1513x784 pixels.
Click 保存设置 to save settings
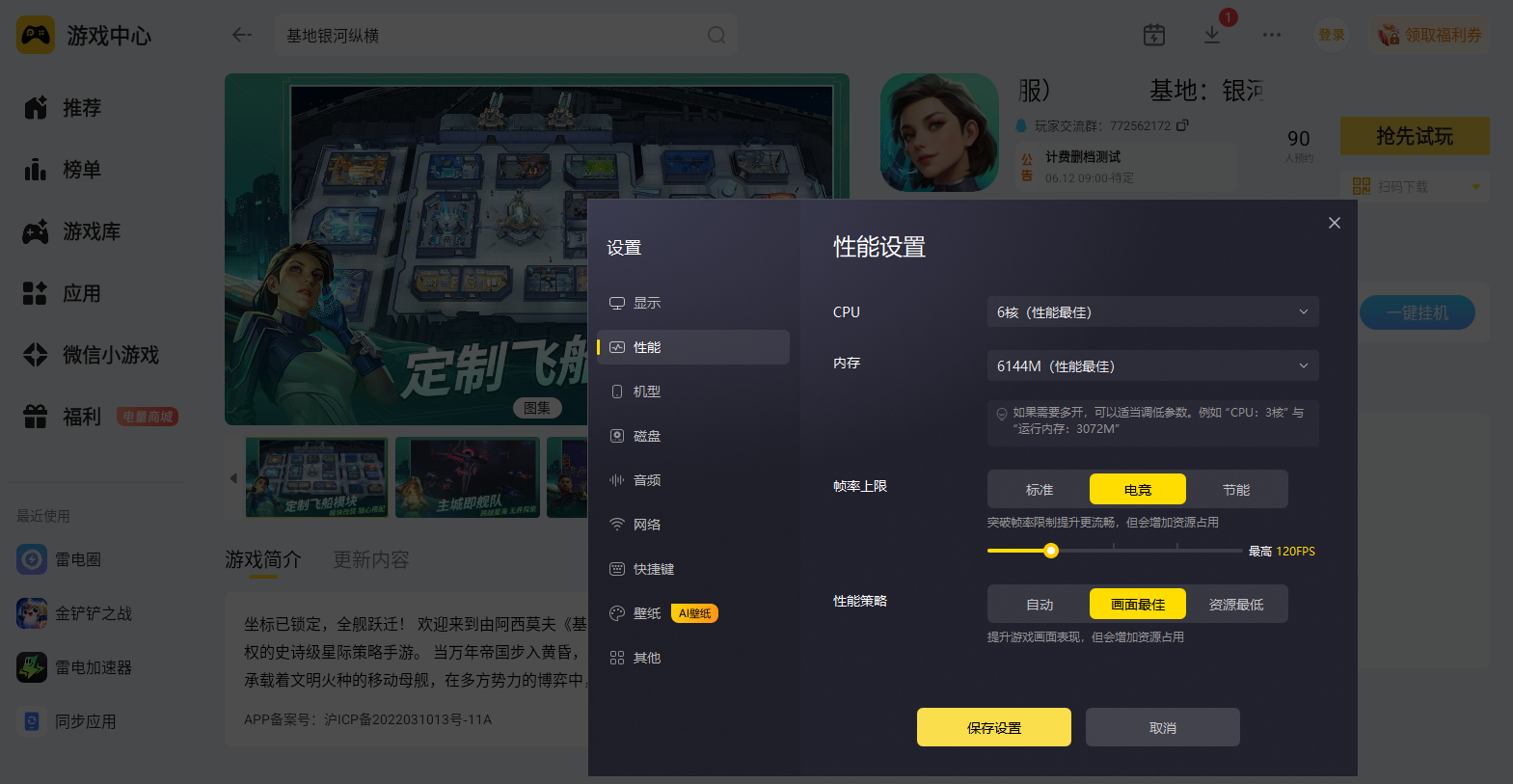click(994, 727)
